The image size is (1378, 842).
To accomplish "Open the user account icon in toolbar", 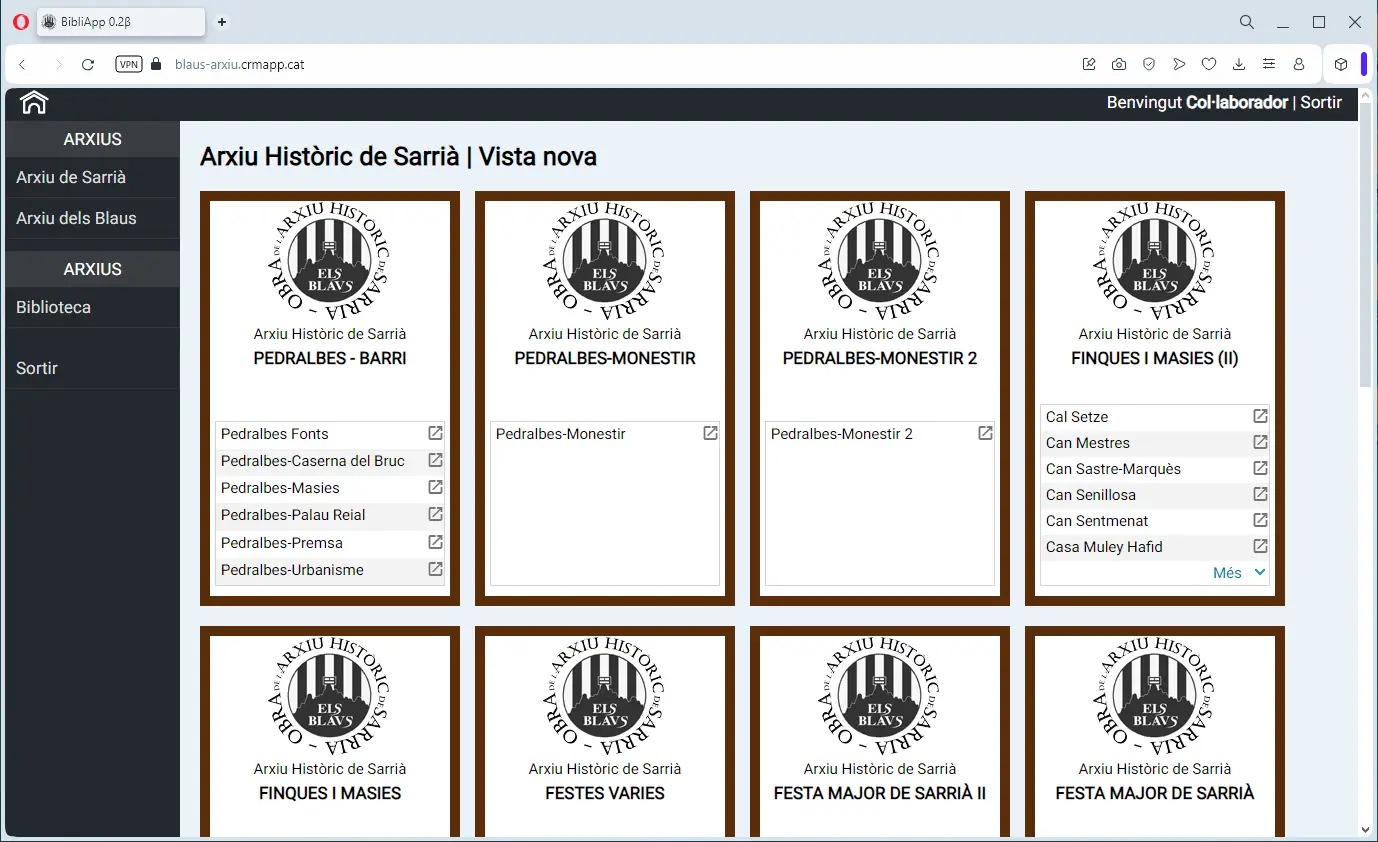I will [1299, 64].
